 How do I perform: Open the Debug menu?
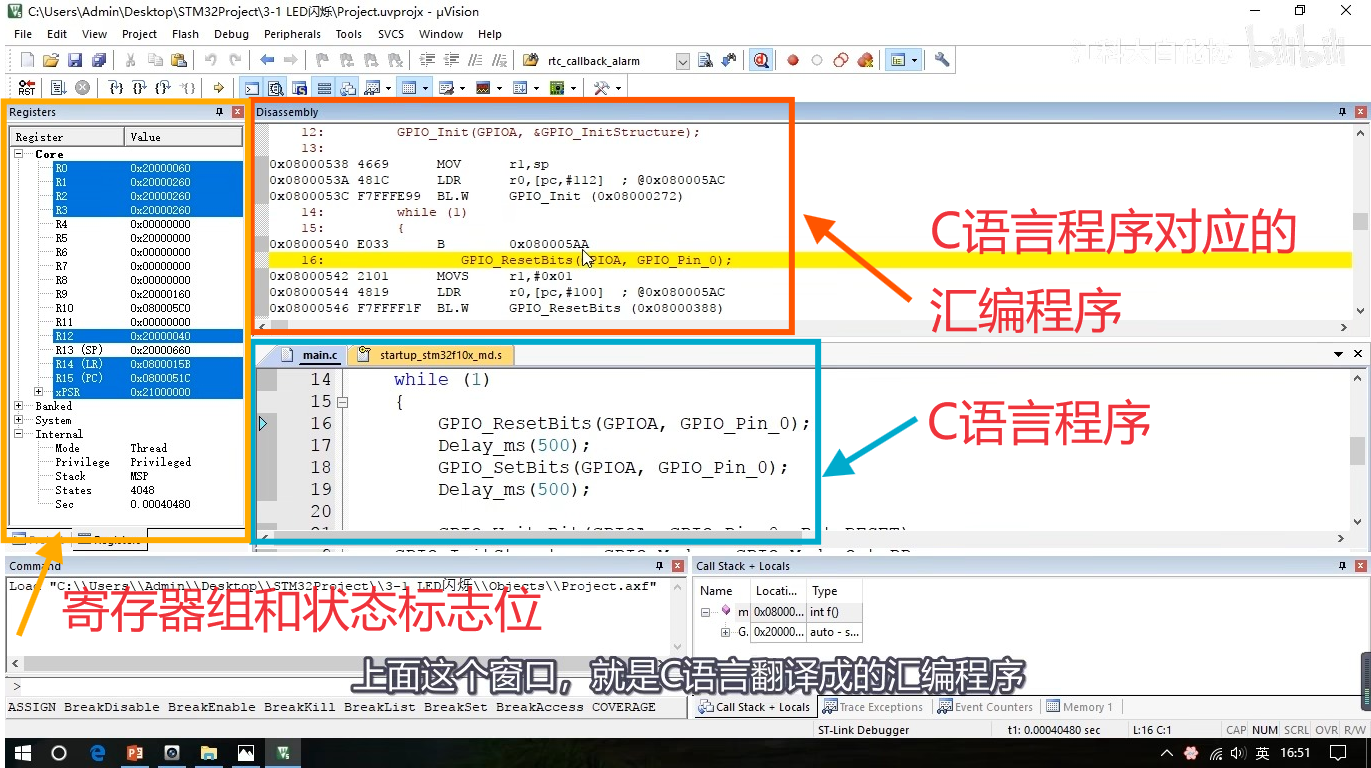point(231,34)
